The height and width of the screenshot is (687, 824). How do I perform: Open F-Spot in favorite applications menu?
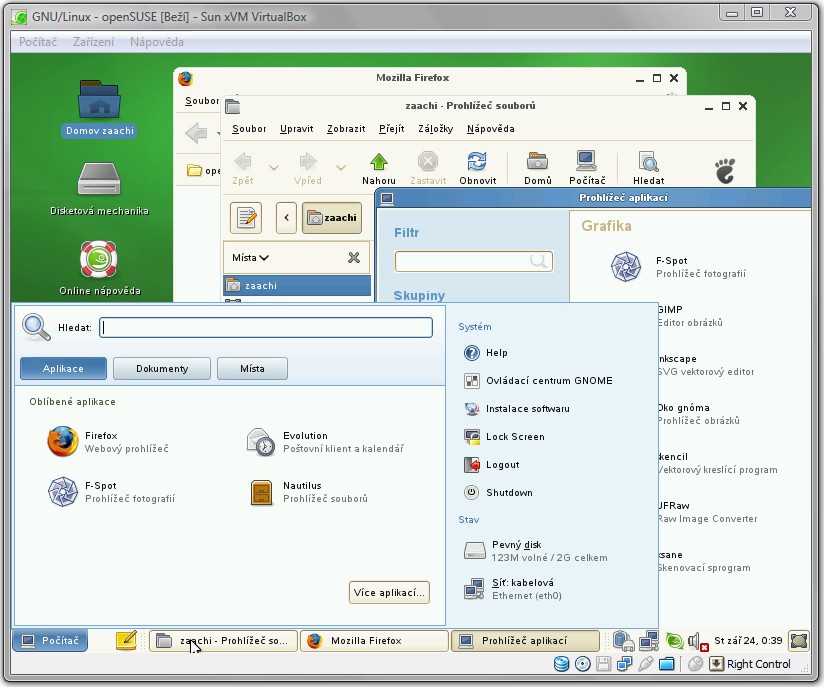click(111, 491)
